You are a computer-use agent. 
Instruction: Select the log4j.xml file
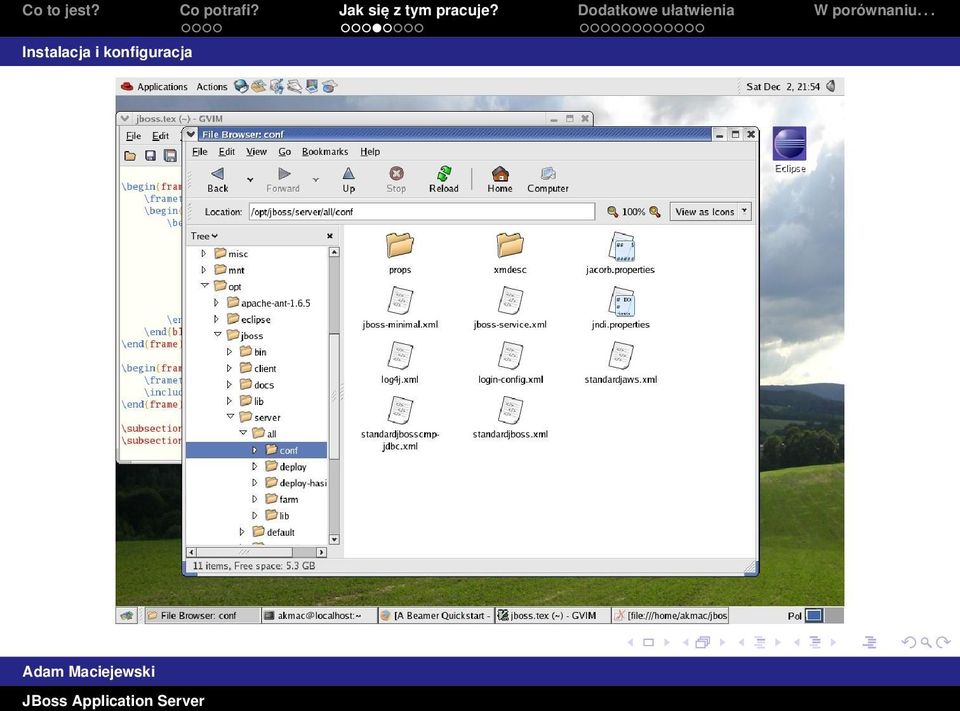tap(400, 363)
